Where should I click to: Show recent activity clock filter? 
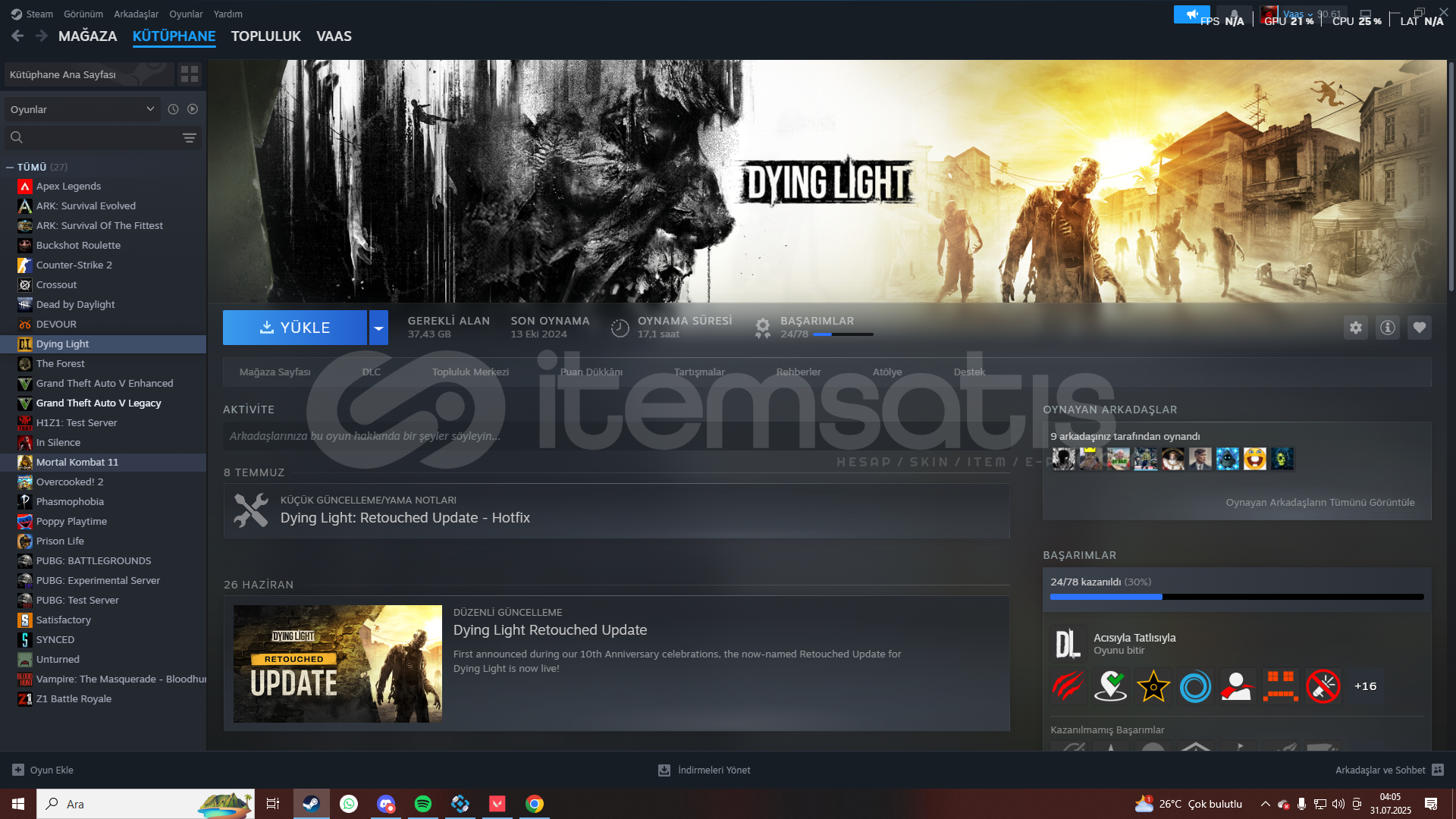pos(173,109)
